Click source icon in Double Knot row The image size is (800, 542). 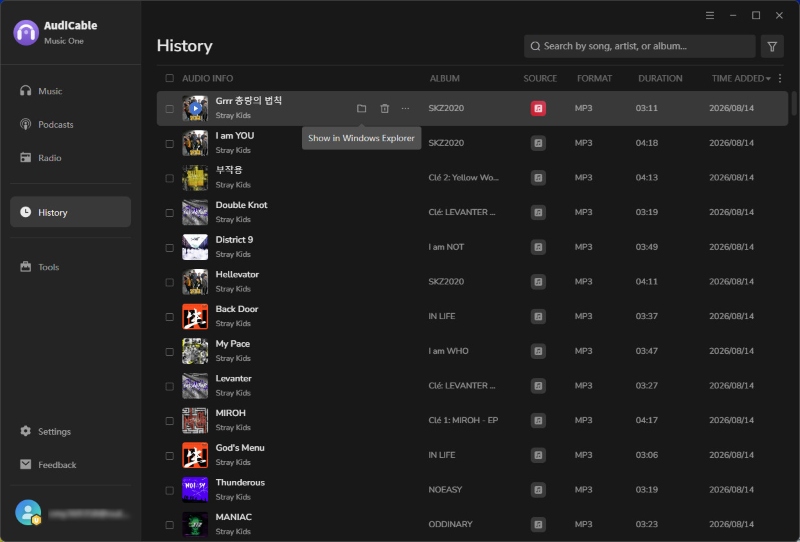coord(538,212)
